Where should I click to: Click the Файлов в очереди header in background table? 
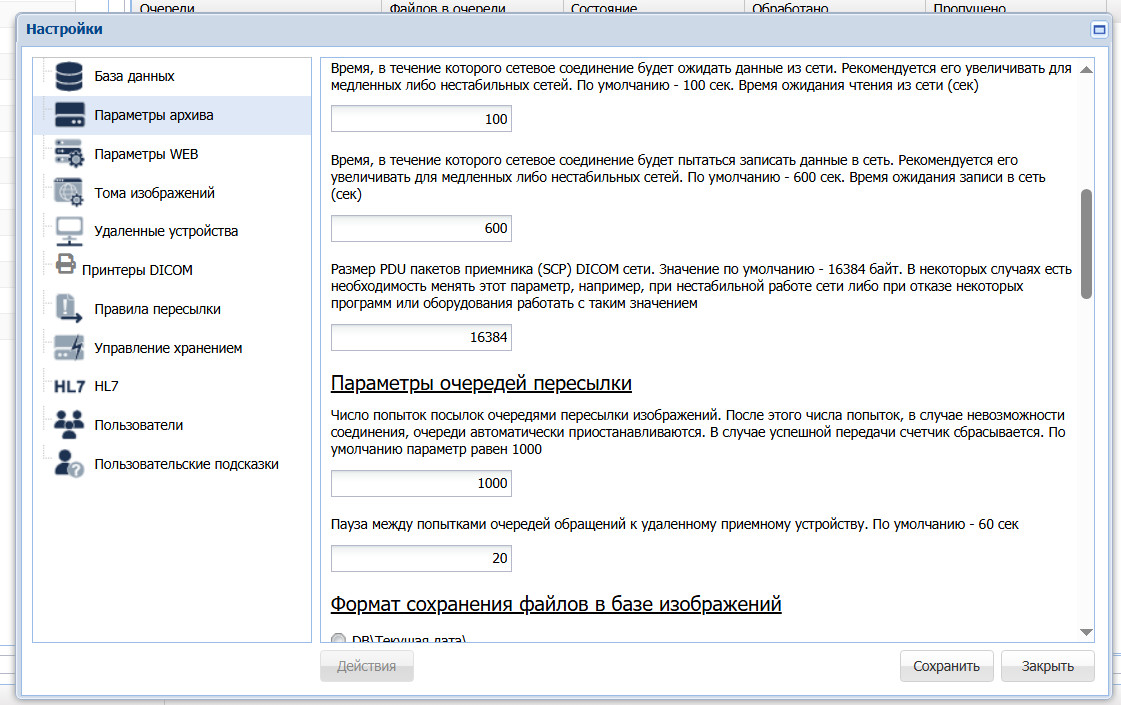[x=448, y=9]
